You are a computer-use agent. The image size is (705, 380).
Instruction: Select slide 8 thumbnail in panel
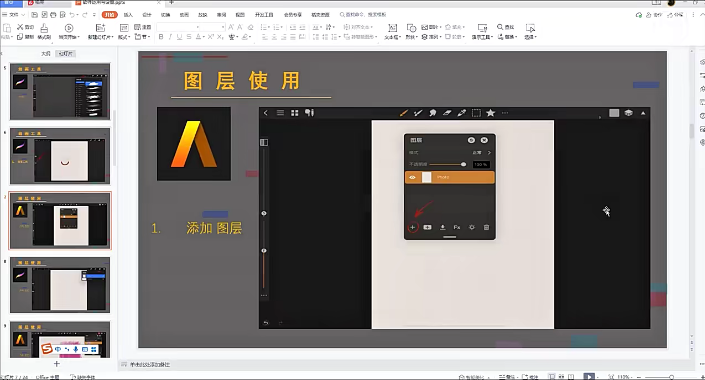click(60, 285)
